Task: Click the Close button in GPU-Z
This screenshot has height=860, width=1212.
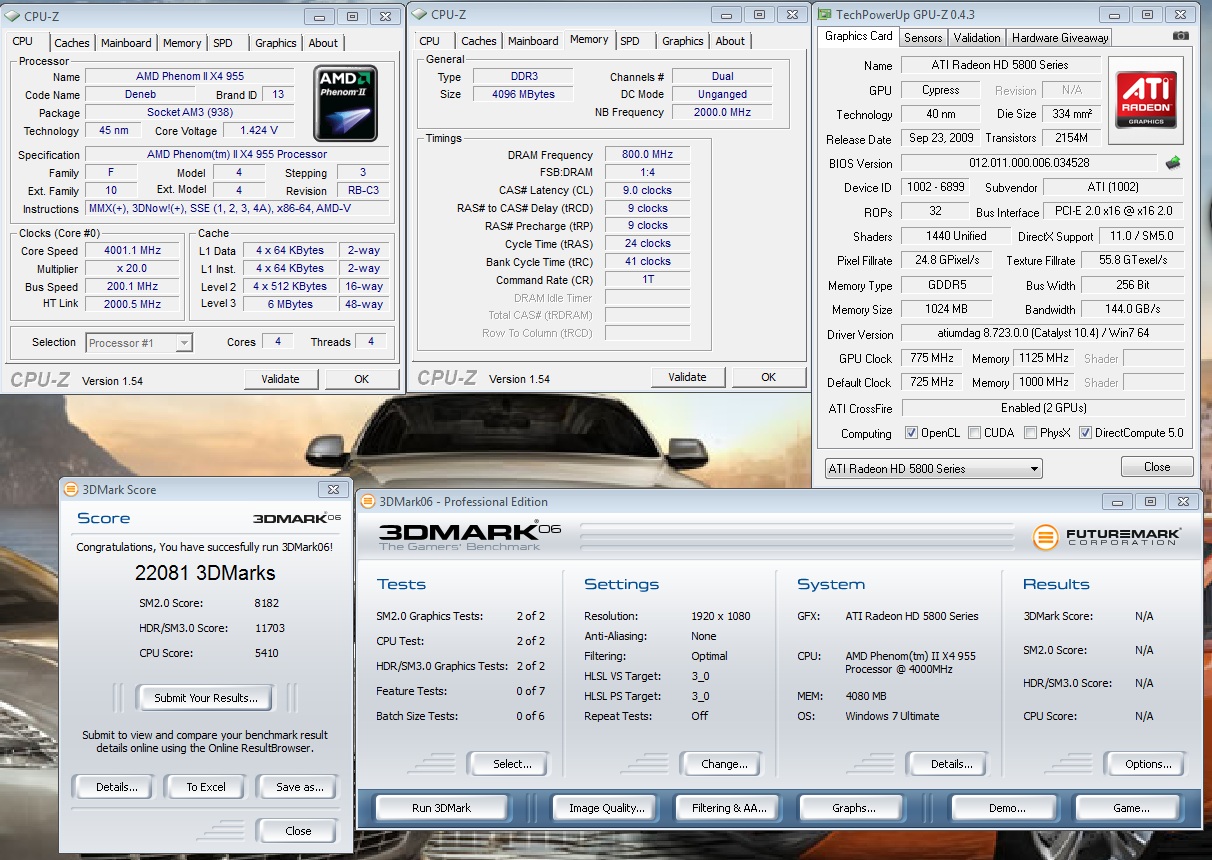Action: [1157, 467]
